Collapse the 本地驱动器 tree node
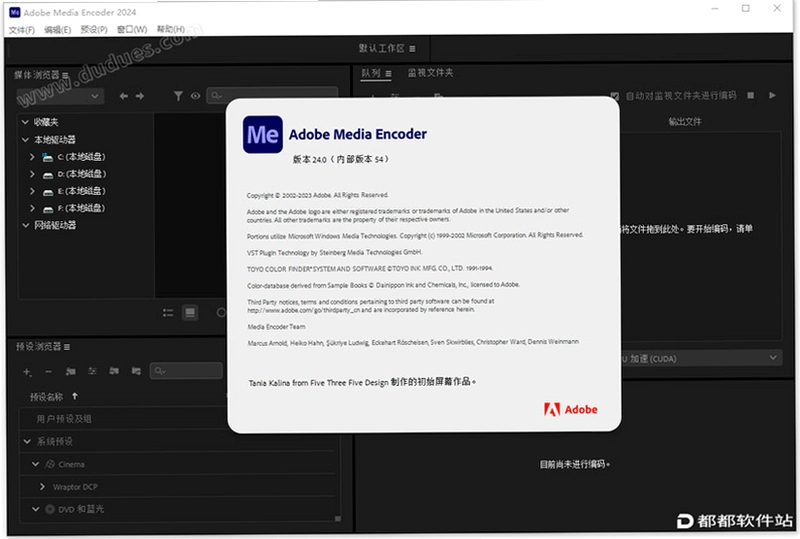Viewport: 800px width, 539px height. 25,139
